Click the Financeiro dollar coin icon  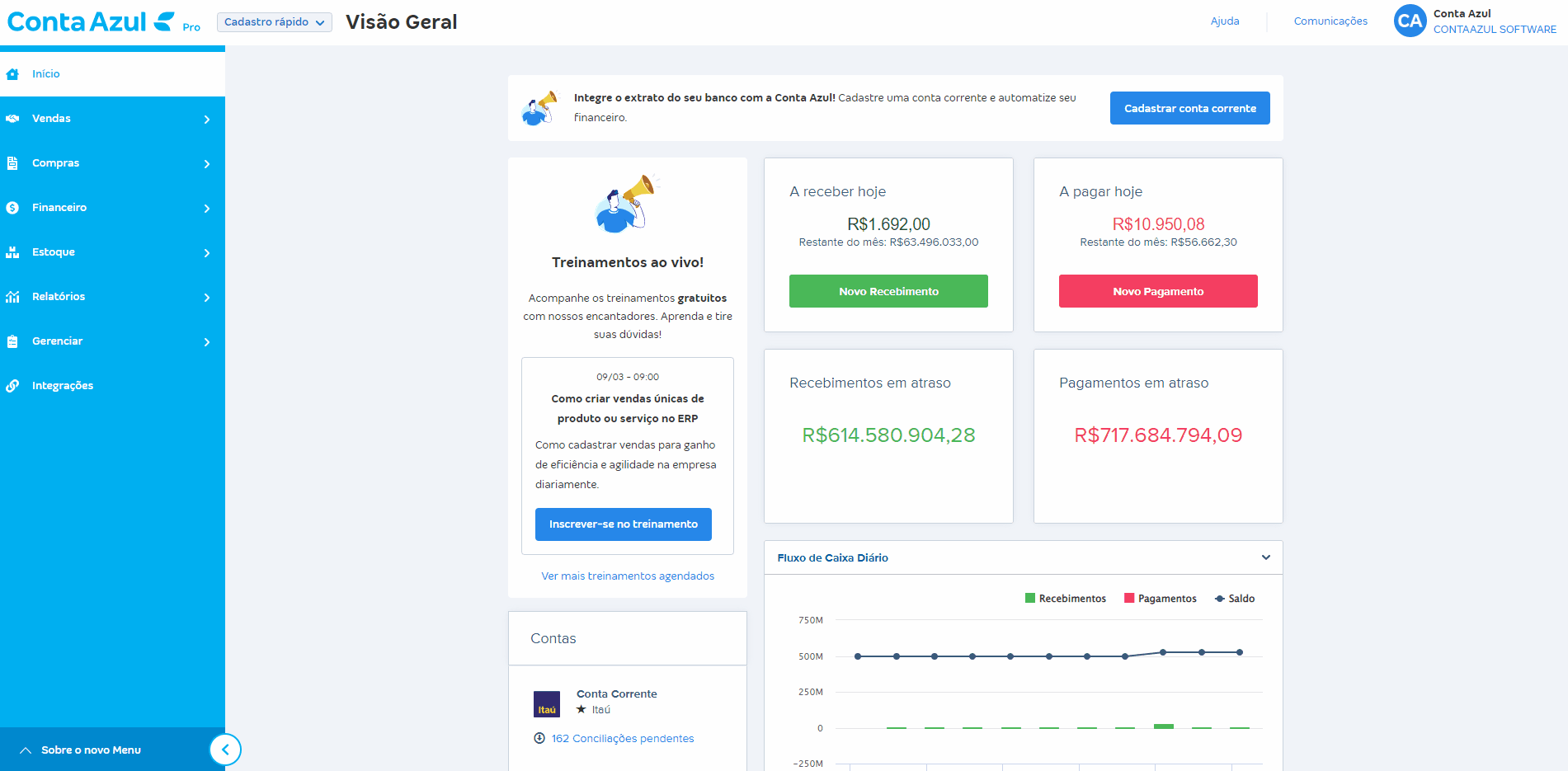pyautogui.click(x=12, y=208)
